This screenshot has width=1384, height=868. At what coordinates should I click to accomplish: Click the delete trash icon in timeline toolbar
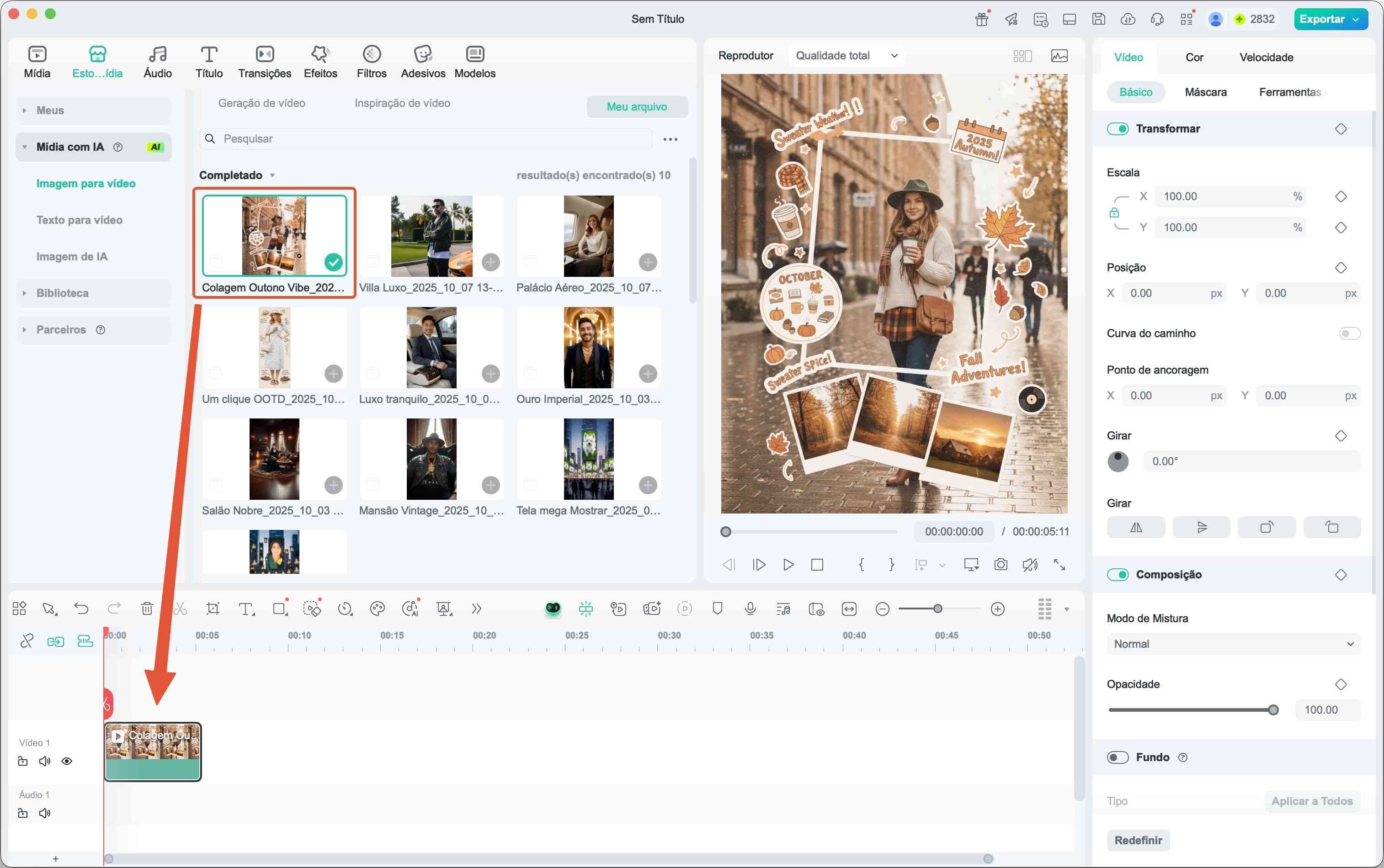(x=147, y=609)
